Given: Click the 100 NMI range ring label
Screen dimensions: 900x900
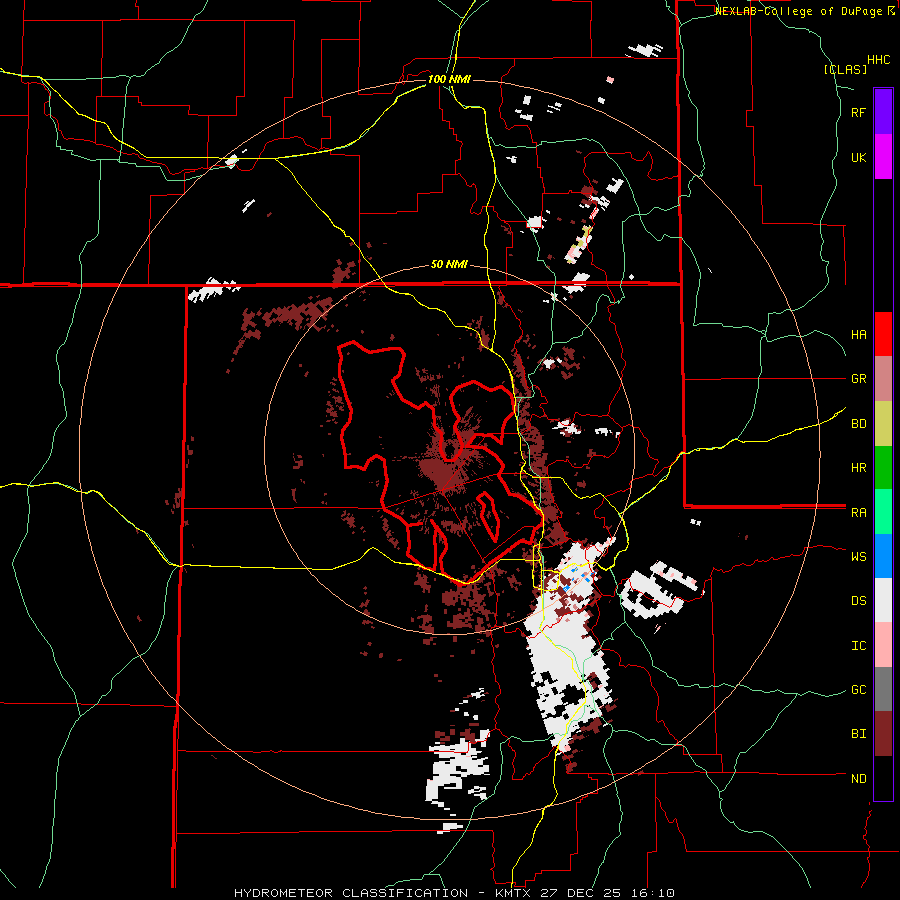Looking at the screenshot, I should click(x=449, y=79).
